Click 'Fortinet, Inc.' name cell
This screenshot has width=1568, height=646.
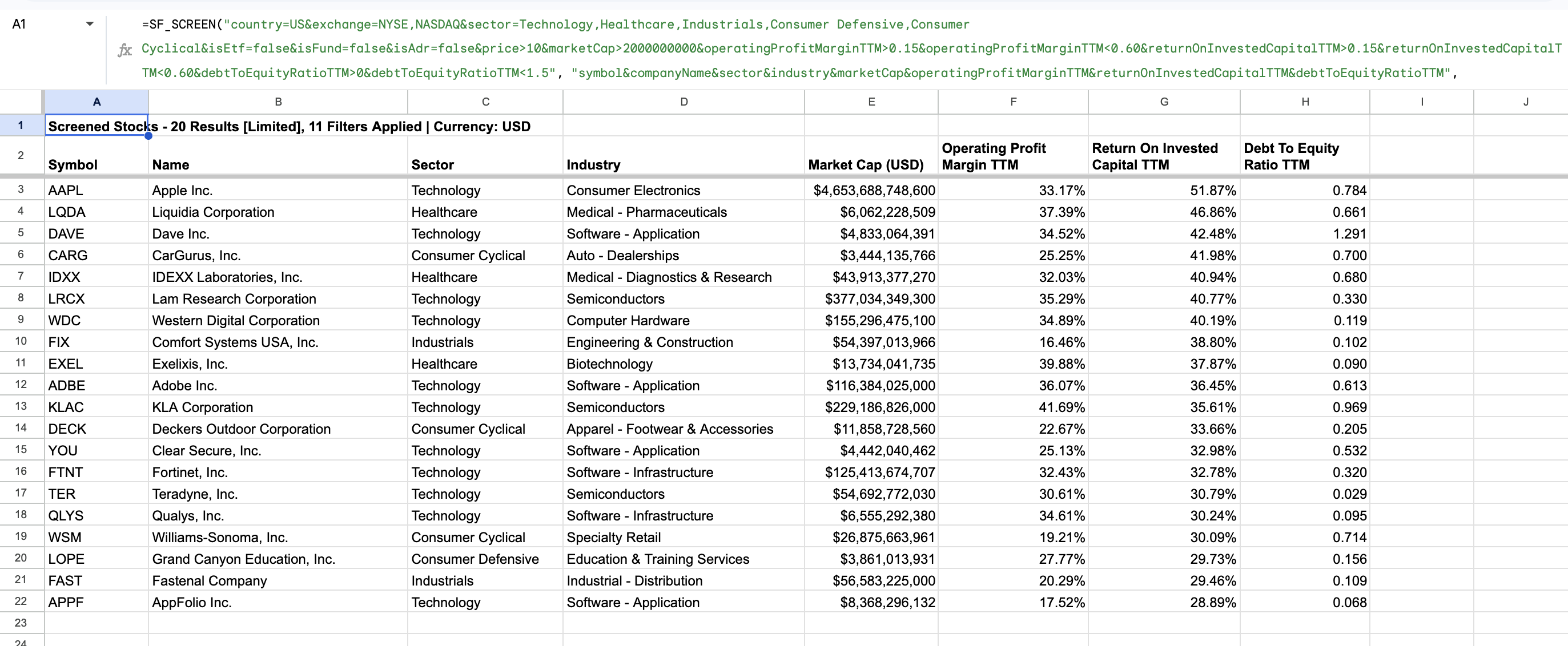pos(278,473)
